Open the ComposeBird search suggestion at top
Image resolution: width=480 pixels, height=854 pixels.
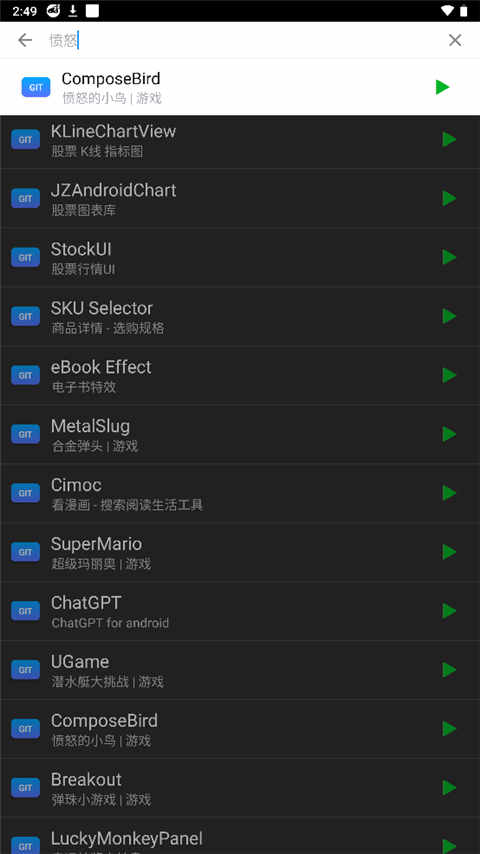pyautogui.click(x=240, y=87)
